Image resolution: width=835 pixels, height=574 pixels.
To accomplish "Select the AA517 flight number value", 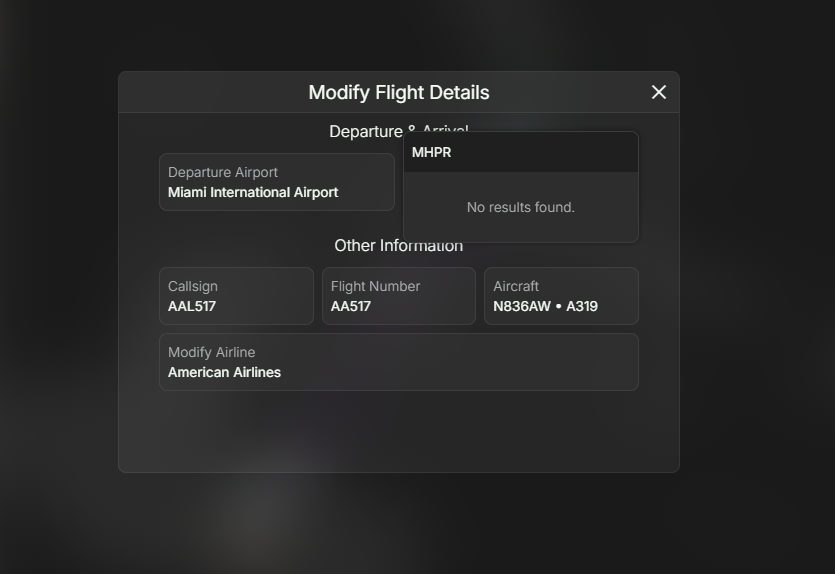I will click(350, 306).
